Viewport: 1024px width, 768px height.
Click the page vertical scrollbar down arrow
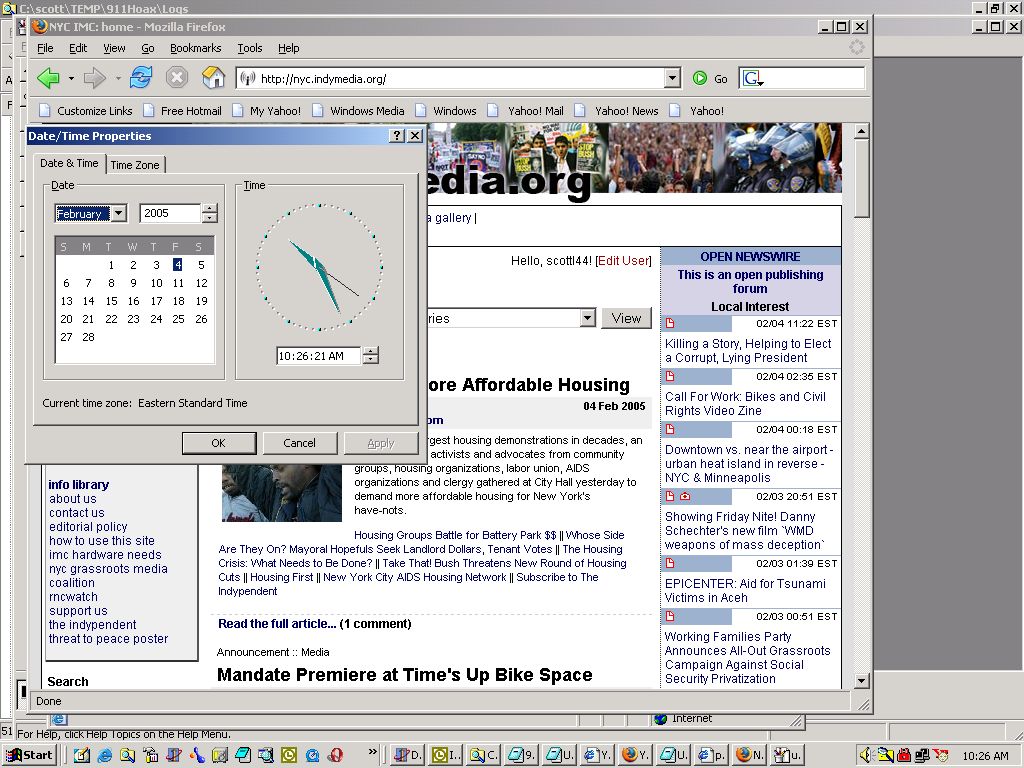click(x=862, y=681)
